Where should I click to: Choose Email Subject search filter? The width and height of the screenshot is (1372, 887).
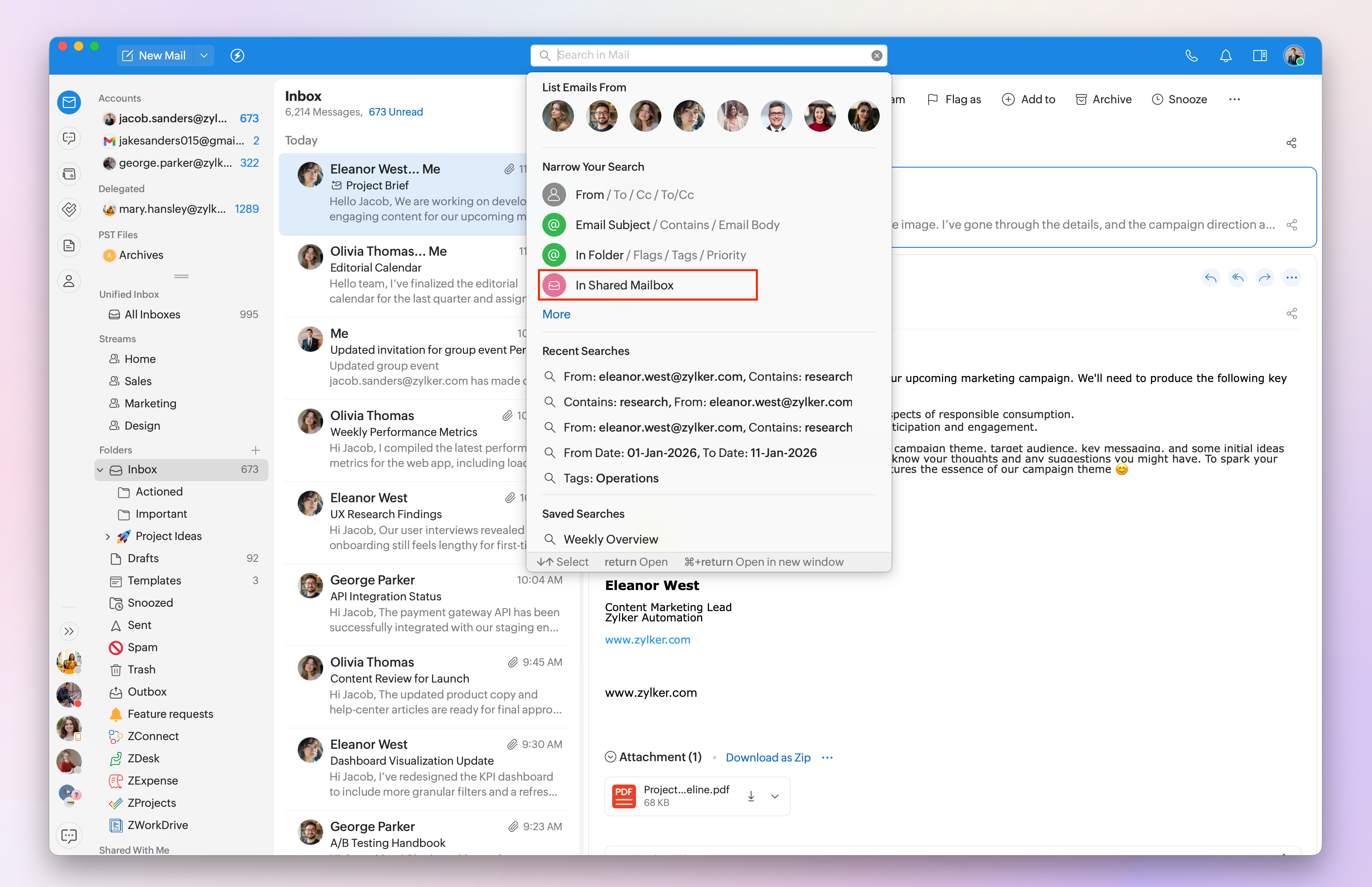coord(613,225)
